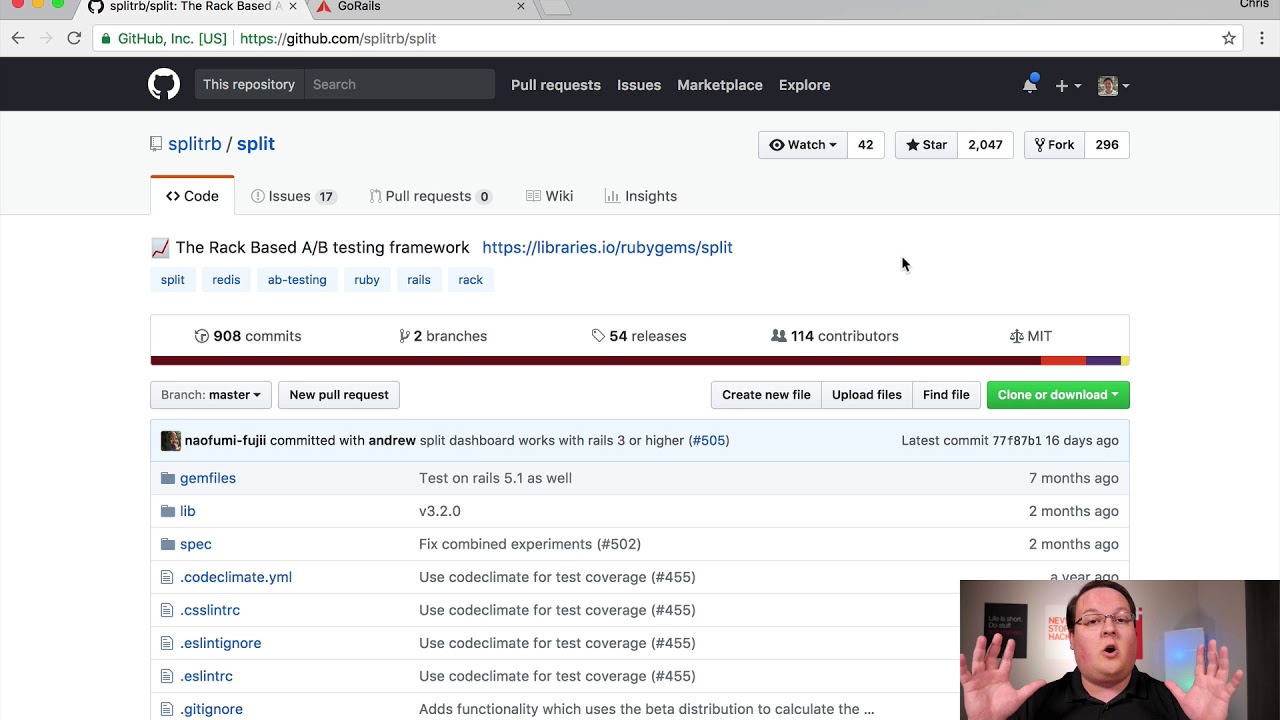Expand Clone or download dropdown
Screen dimensions: 1280x720
pyautogui.click(x=1058, y=395)
